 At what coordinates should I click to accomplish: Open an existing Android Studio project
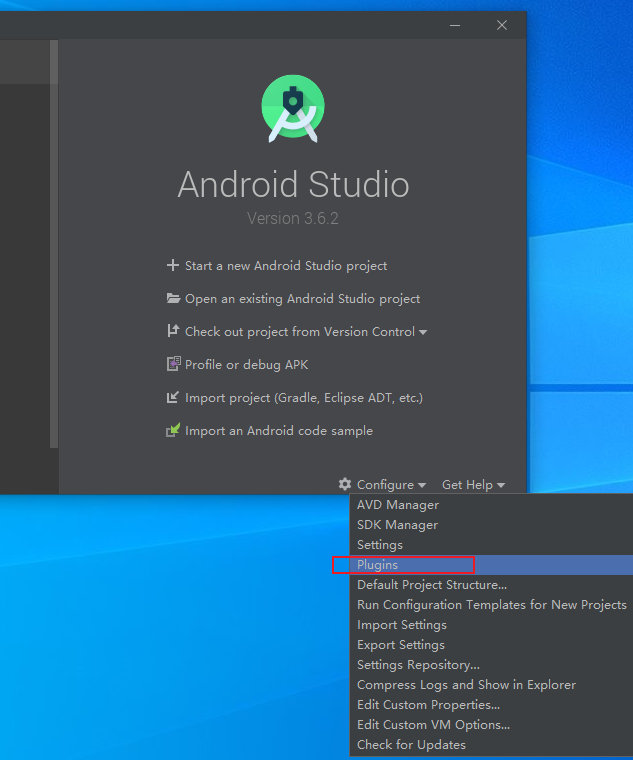302,299
